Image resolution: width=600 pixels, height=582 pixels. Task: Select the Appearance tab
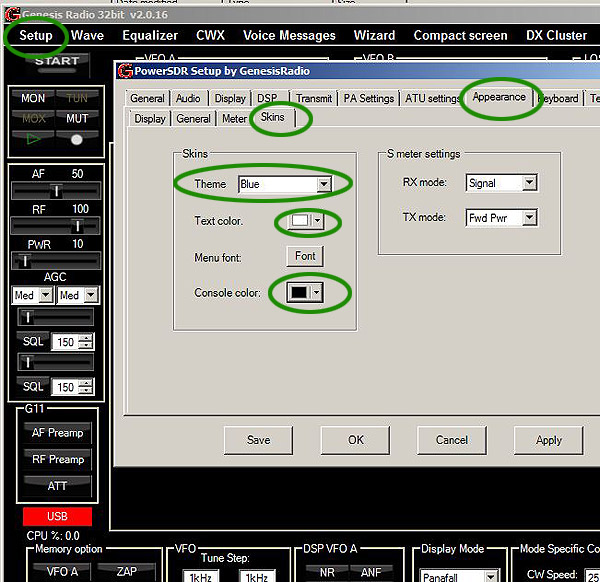pyautogui.click(x=499, y=97)
